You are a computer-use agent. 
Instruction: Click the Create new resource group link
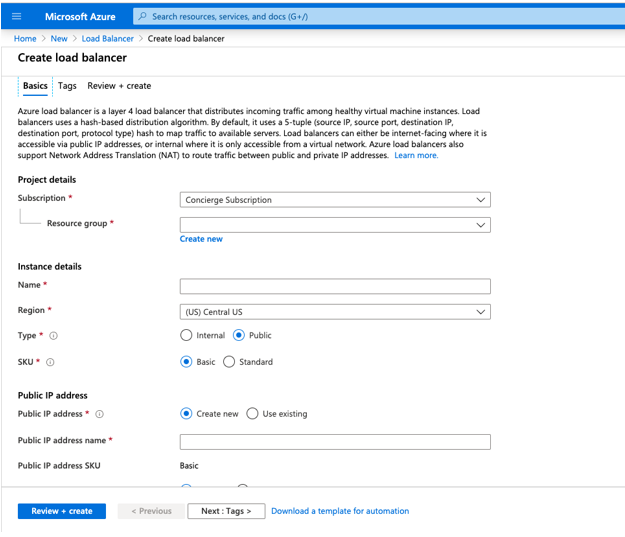[x=201, y=240]
